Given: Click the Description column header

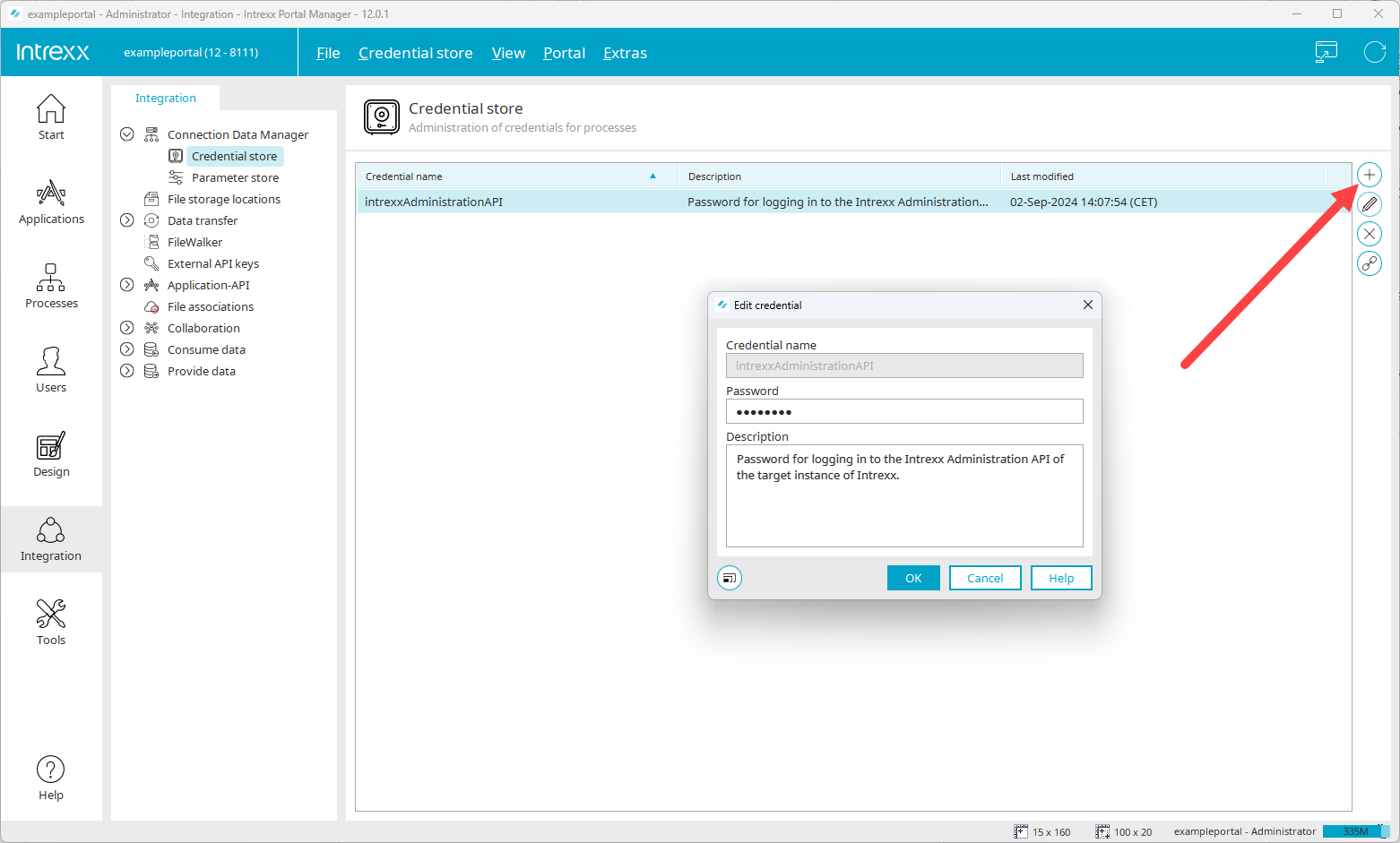Looking at the screenshot, I should tap(839, 176).
